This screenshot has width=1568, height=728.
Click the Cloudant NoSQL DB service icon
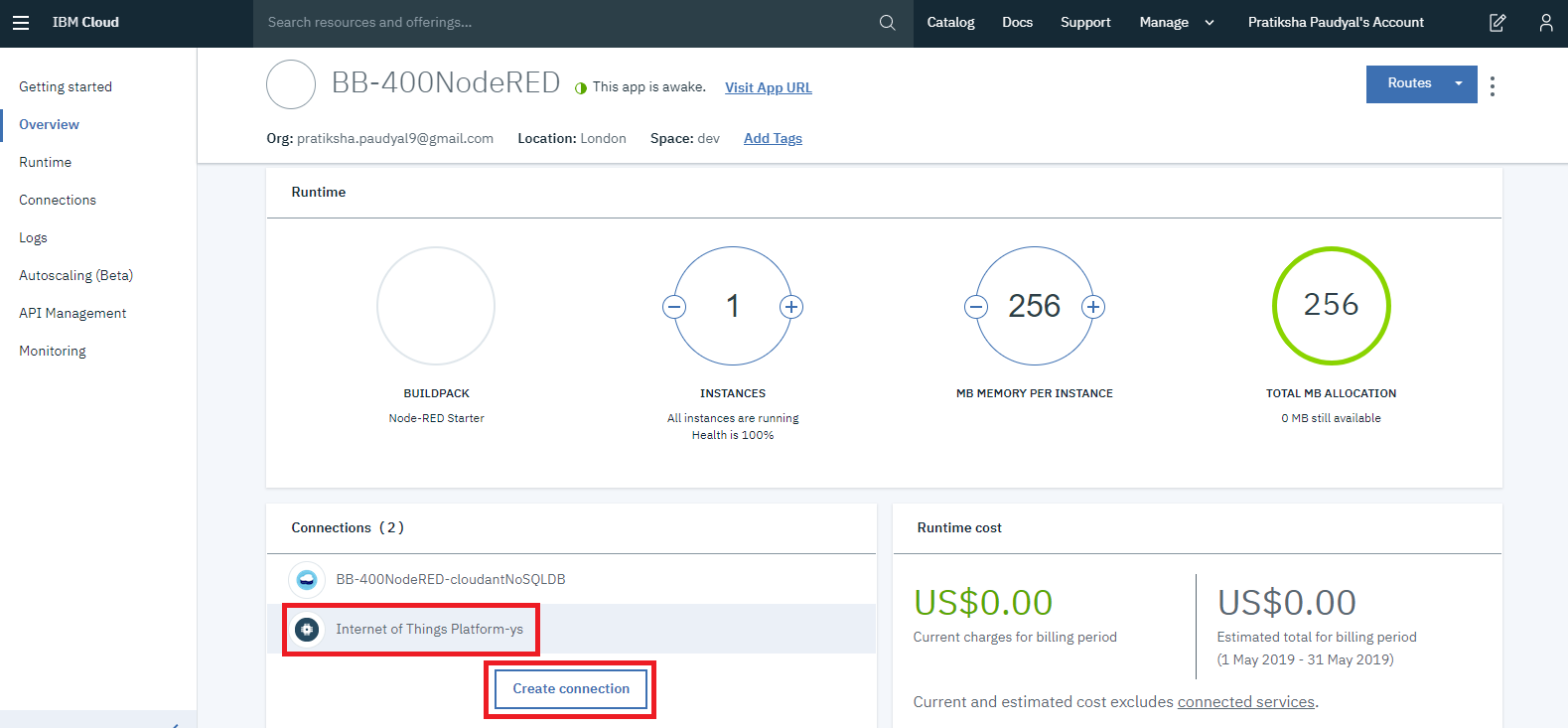pyautogui.click(x=307, y=579)
